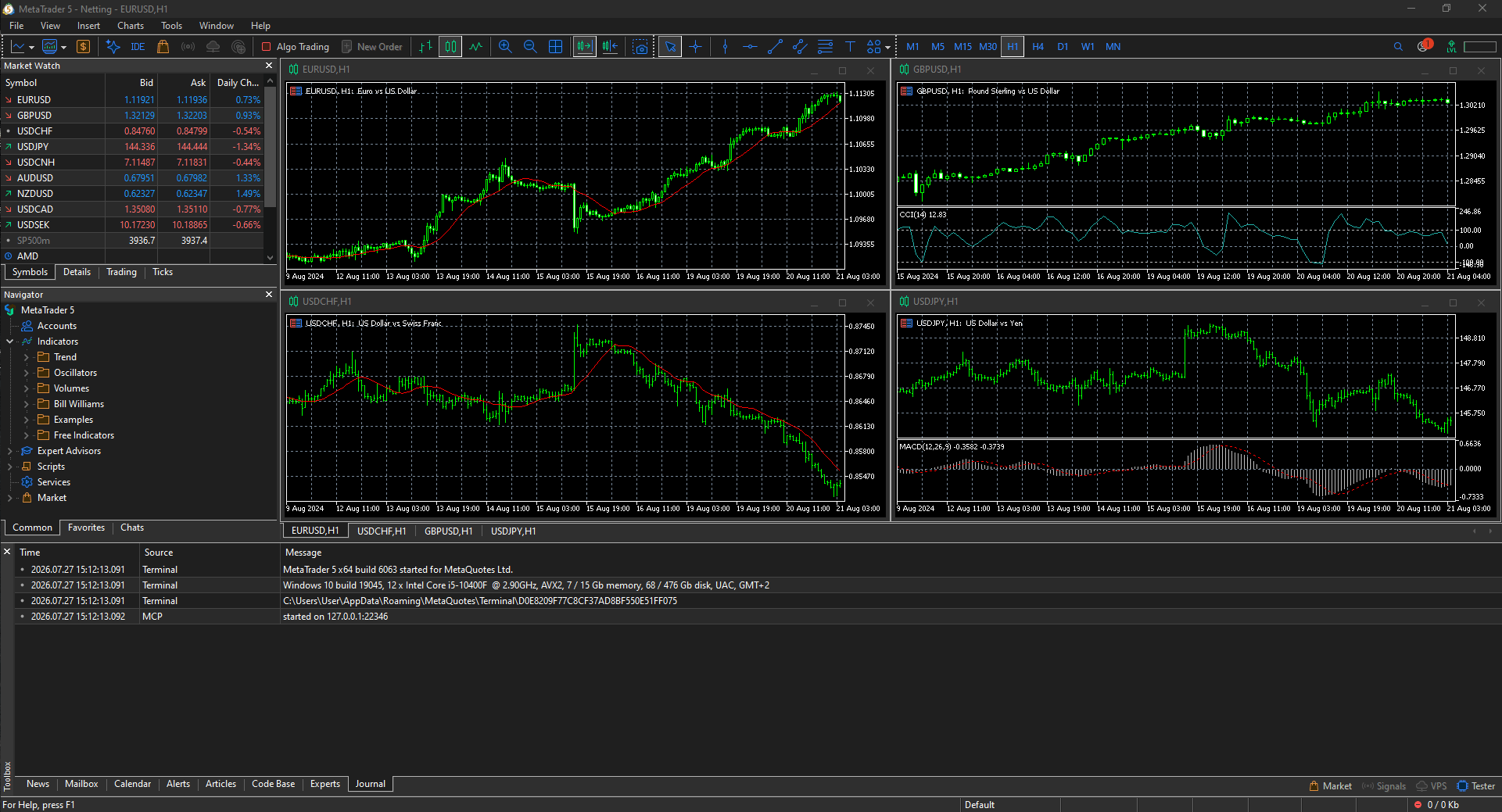Take a chart screenshot with camera icon
This screenshot has width=1502, height=812.
pyautogui.click(x=640, y=47)
